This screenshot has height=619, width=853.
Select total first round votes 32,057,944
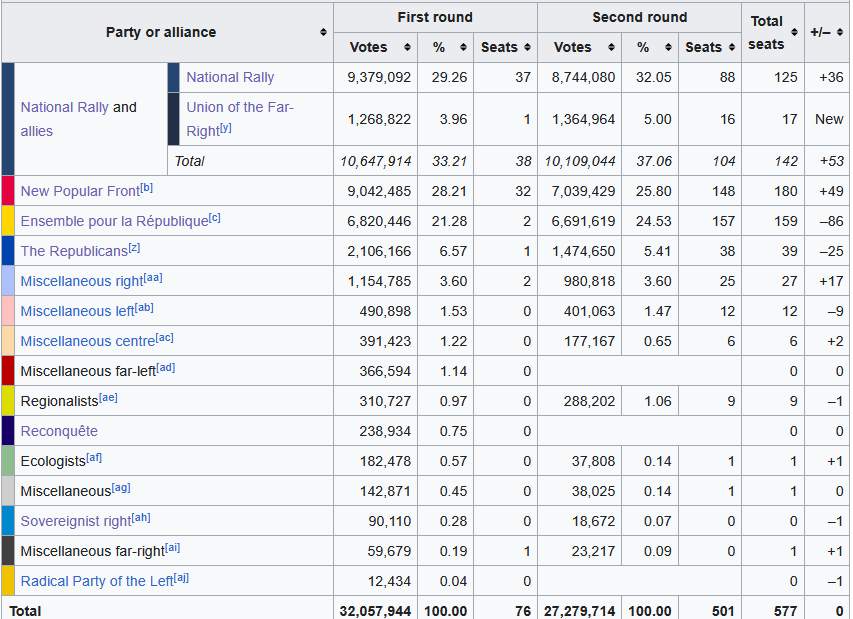375,611
